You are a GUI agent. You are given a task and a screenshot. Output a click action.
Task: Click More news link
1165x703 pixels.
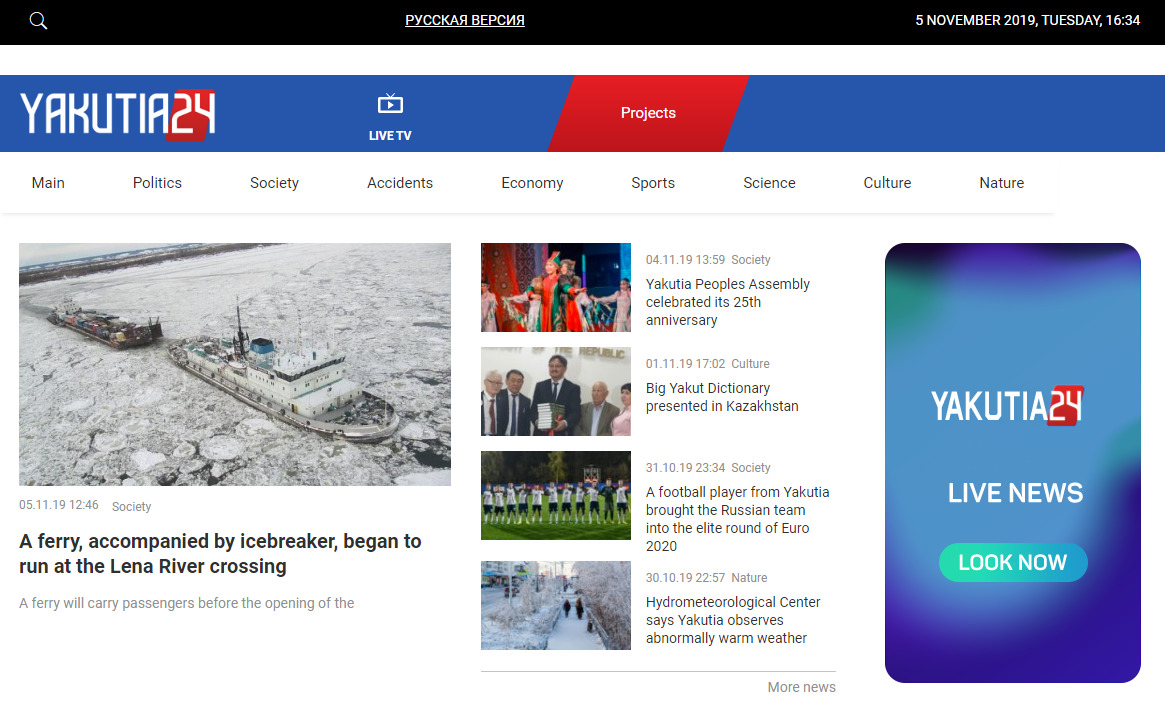801,687
